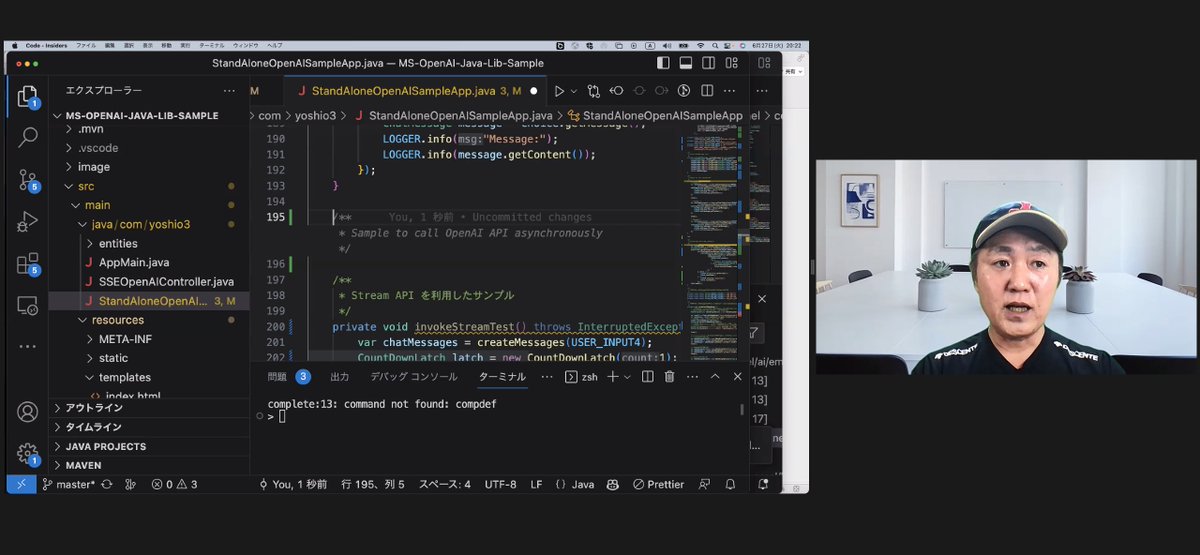
Task: Change end of line via LF status item
Action: [x=536, y=484]
